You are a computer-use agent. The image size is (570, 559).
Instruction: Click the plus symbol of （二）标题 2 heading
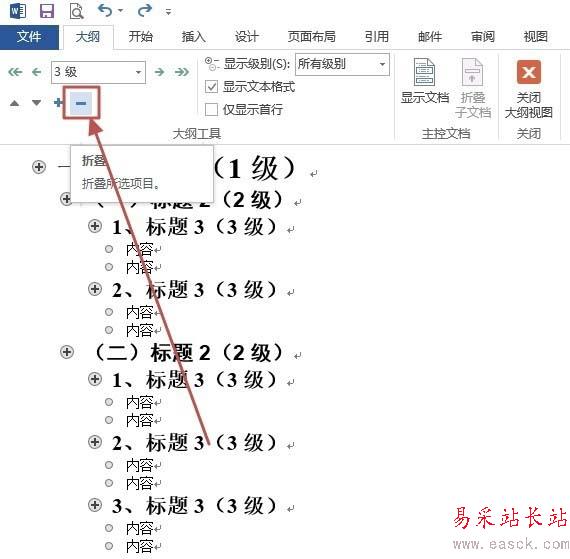click(67, 352)
